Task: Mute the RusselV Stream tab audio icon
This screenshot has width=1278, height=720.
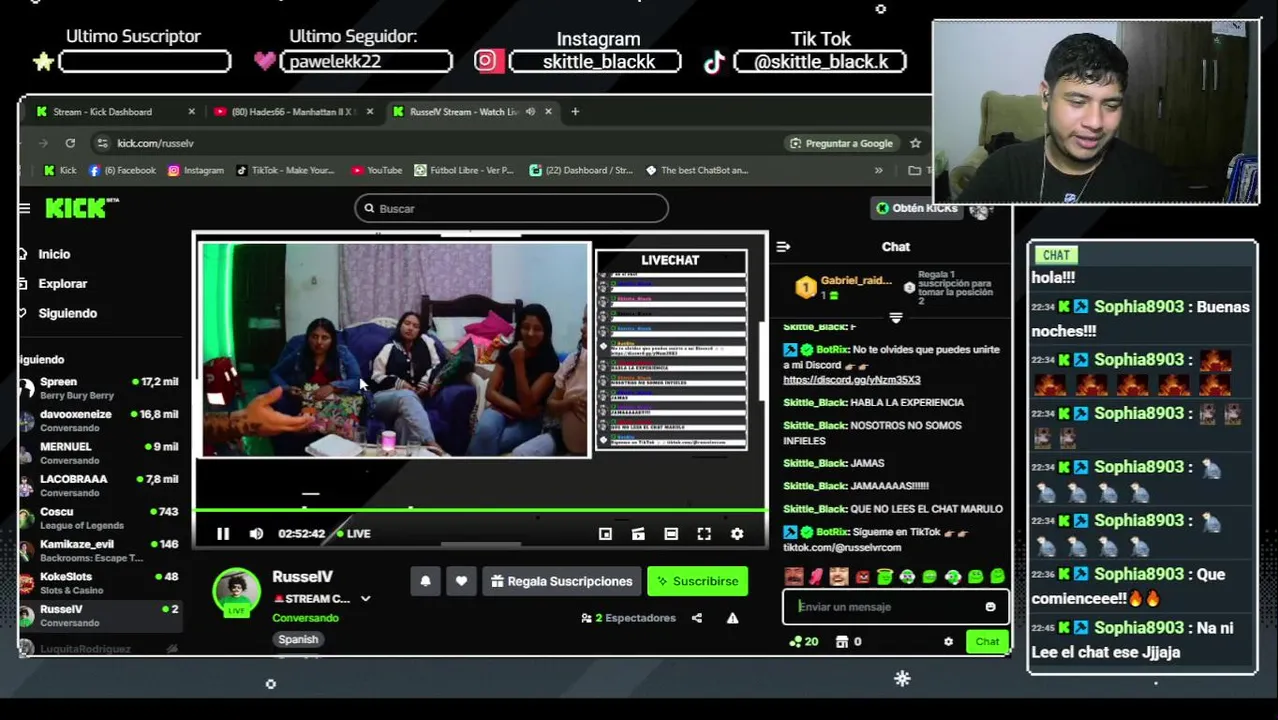Action: coord(530,112)
